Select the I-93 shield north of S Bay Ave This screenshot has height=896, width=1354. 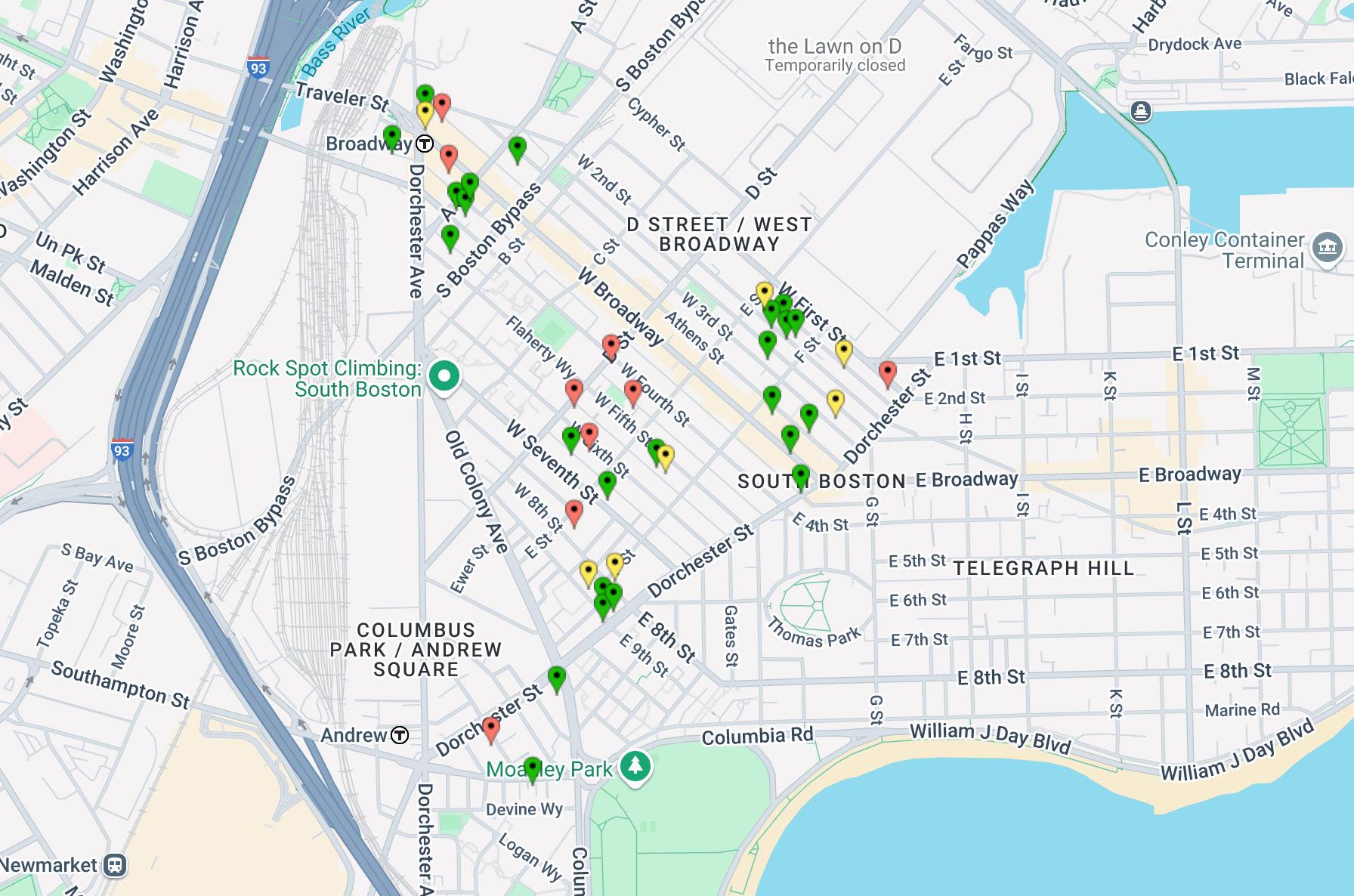122,450
